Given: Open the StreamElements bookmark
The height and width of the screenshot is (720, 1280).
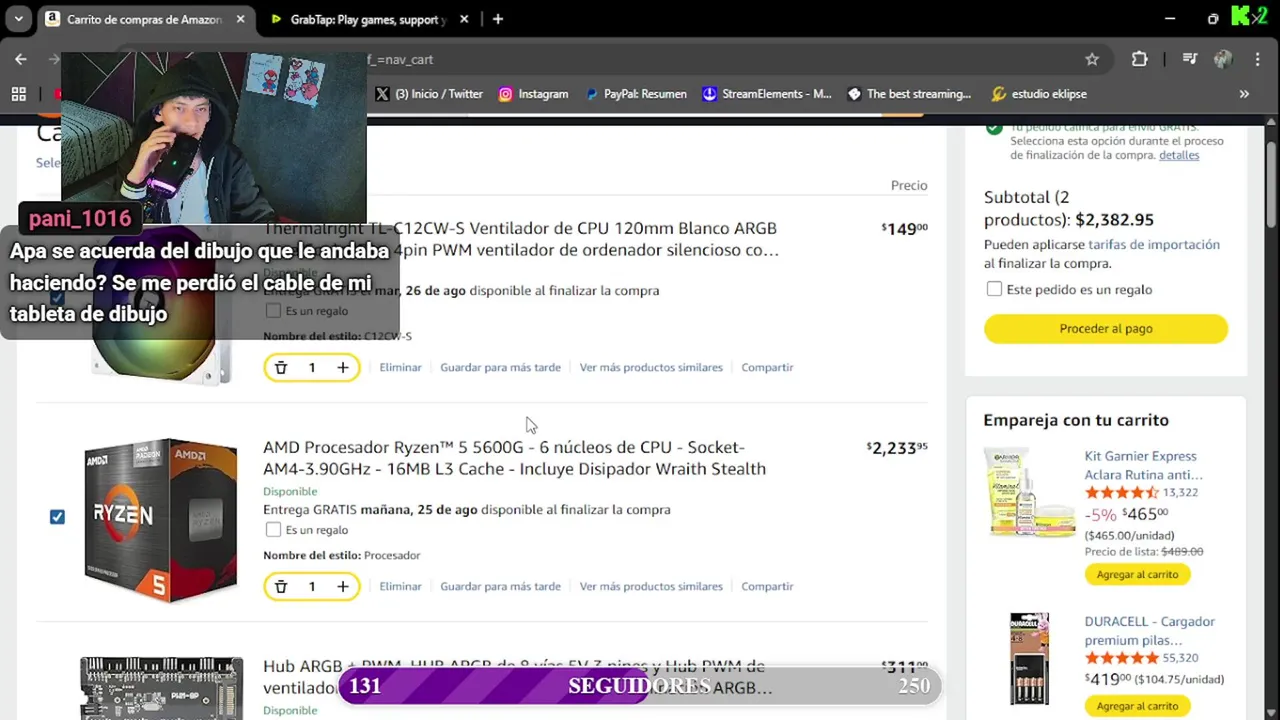Looking at the screenshot, I should 766,94.
